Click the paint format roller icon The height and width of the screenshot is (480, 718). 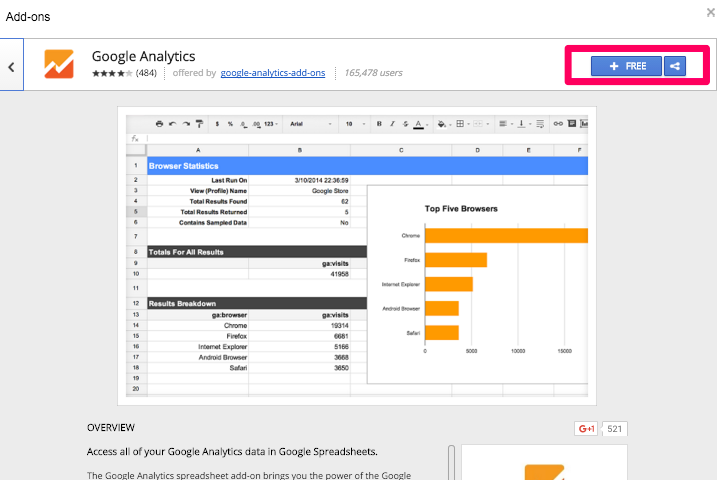click(199, 124)
